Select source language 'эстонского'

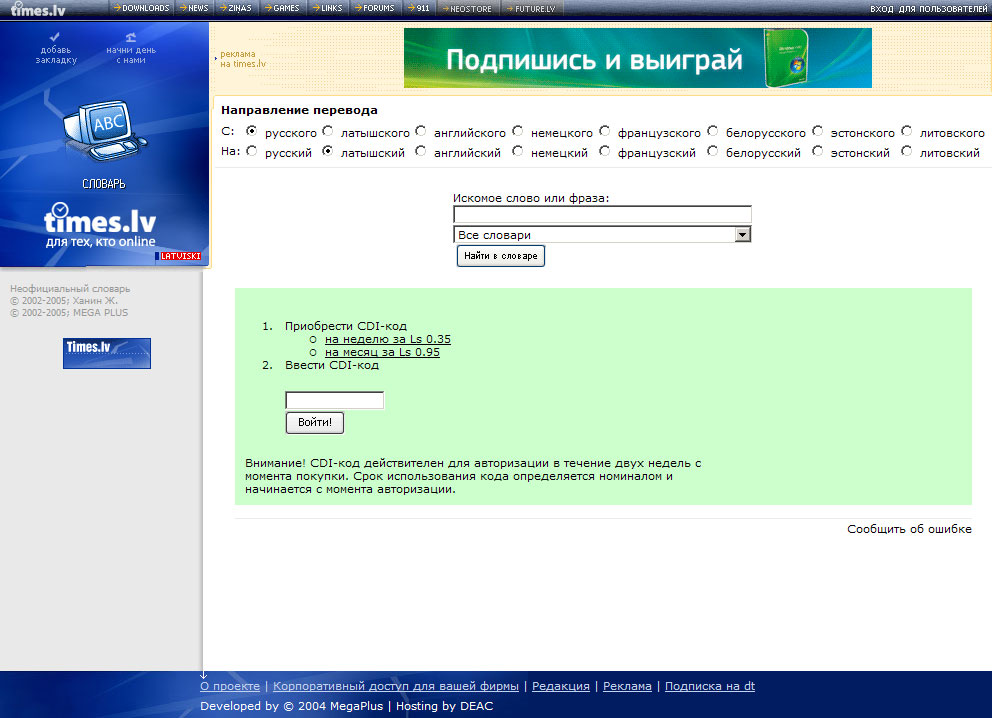click(817, 131)
